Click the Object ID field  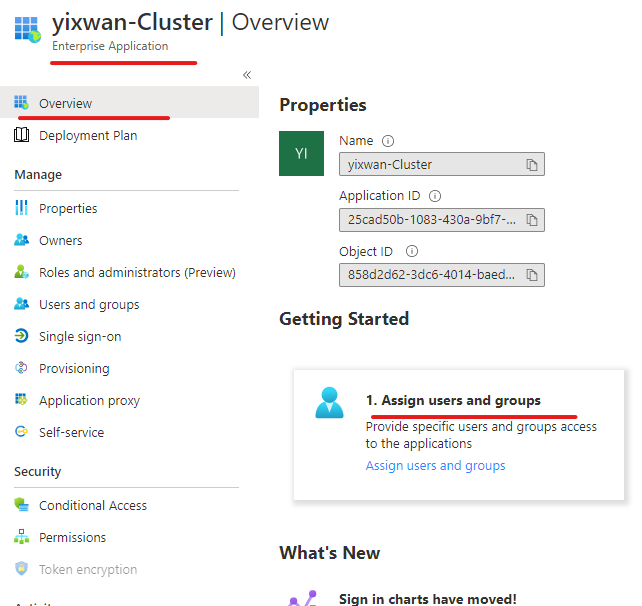point(442,275)
